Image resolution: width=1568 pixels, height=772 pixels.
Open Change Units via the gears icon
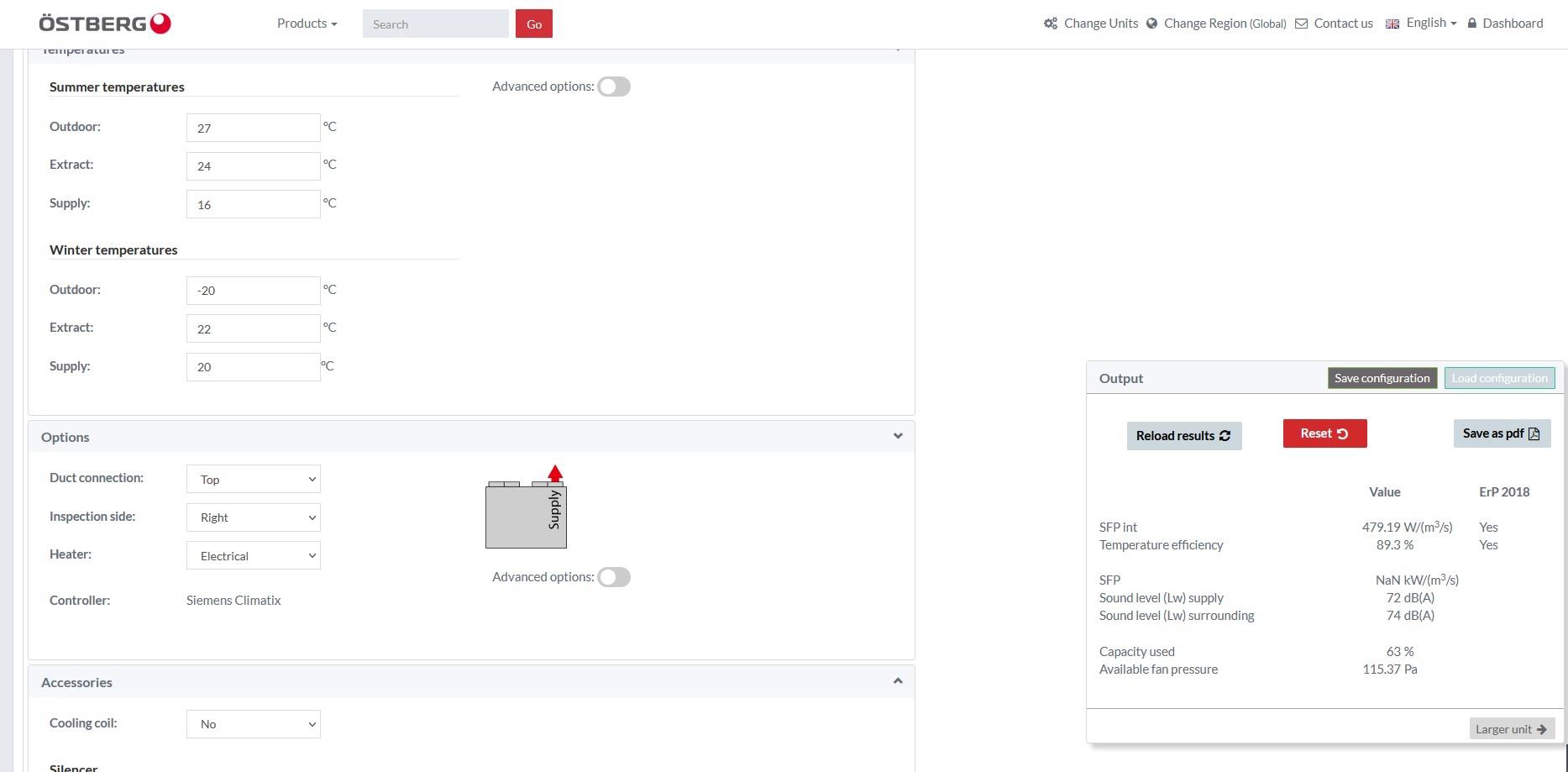[1050, 23]
